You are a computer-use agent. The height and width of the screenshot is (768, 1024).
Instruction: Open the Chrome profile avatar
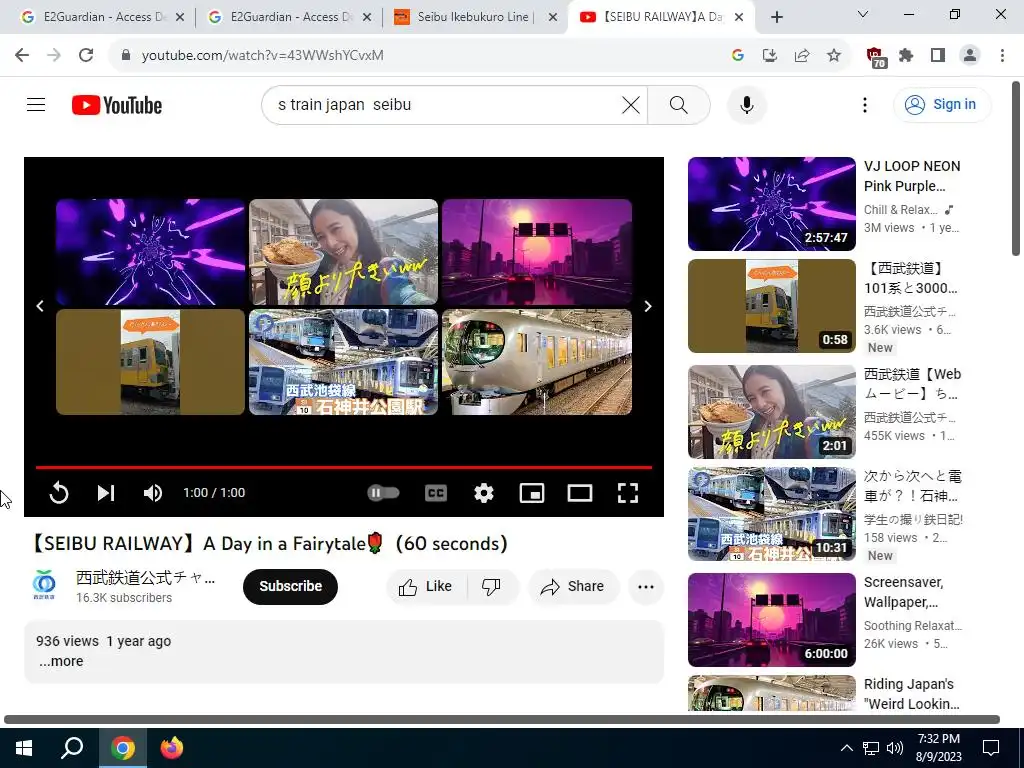pos(970,56)
